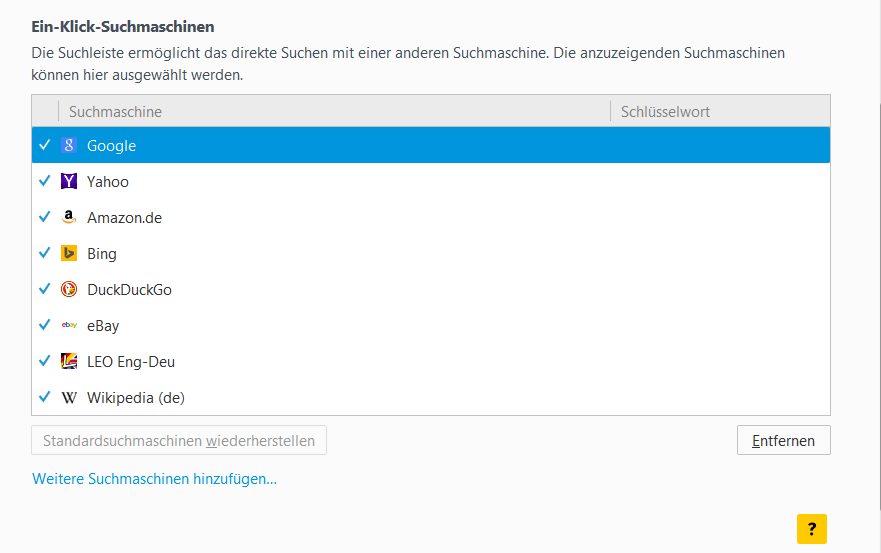Select the DuckDuckGo row name
Viewport: 881px width, 553px height.
(x=129, y=290)
